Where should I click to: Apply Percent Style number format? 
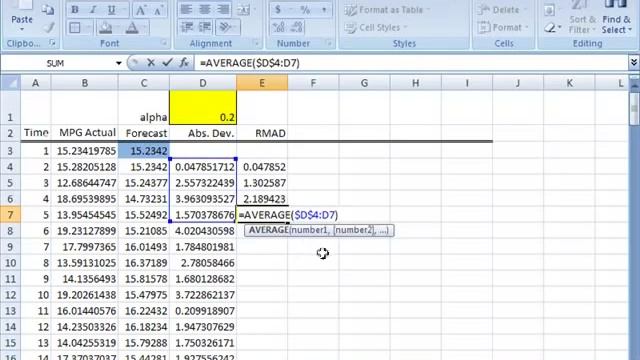pyautogui.click(x=305, y=10)
